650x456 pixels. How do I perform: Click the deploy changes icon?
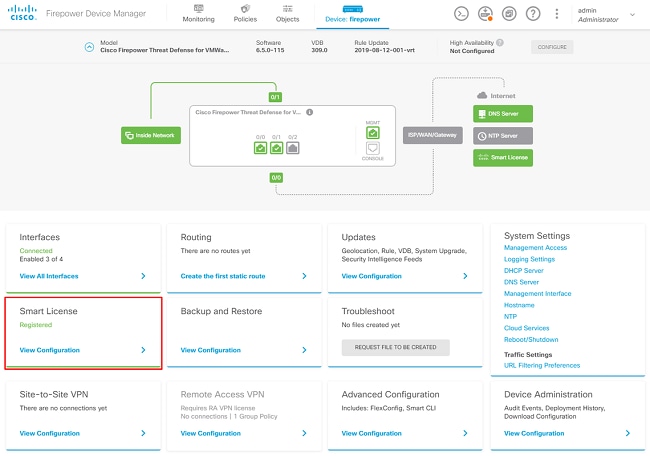pyautogui.click(x=485, y=14)
